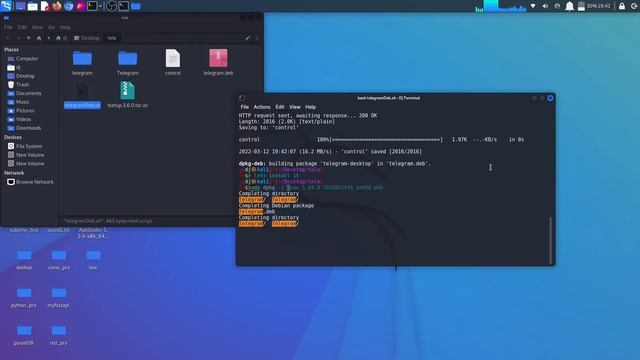The image size is (640, 360).
Task: Open the network wifi indicator
Action: point(533,6)
